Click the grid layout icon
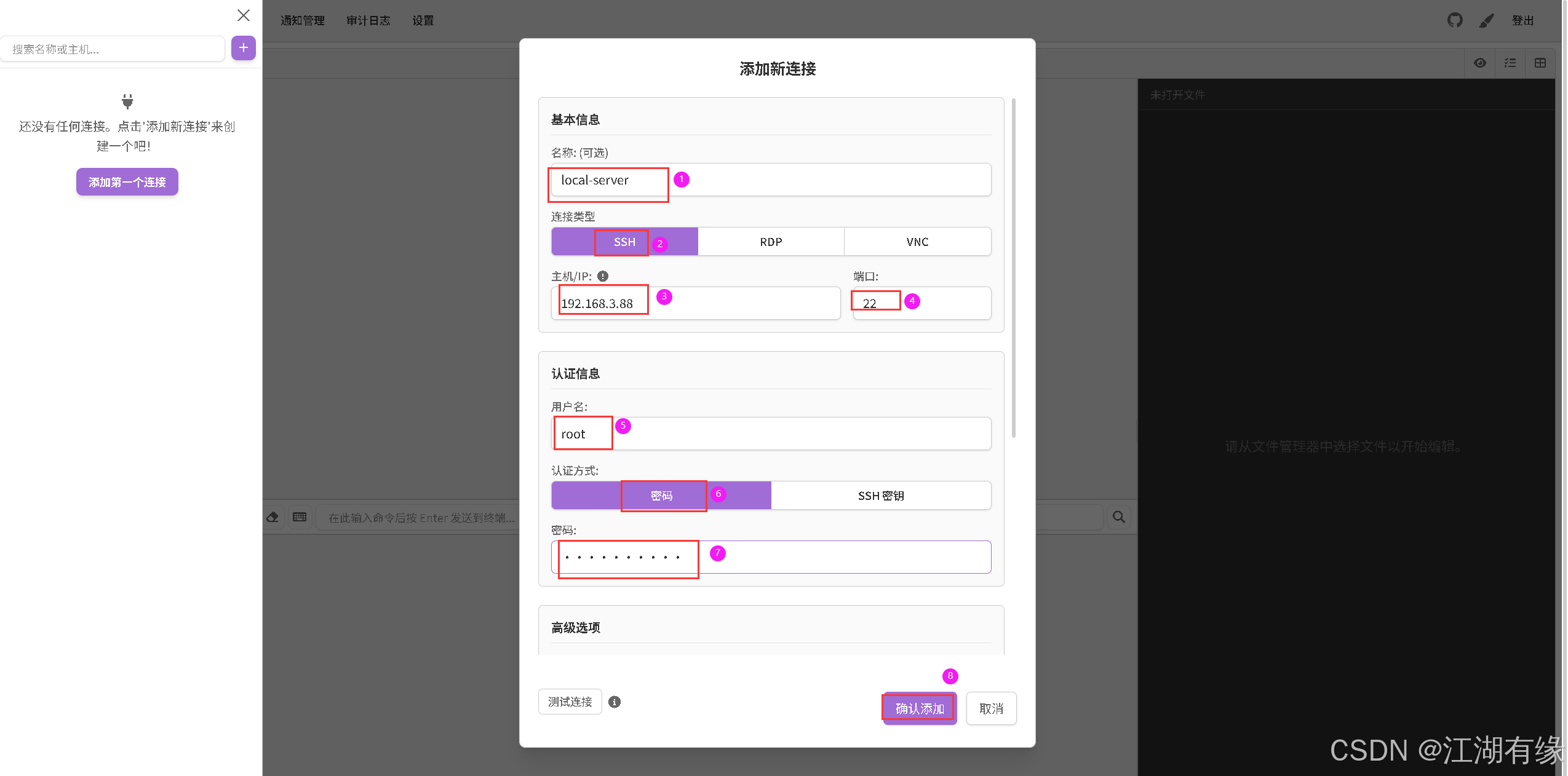 pos(1540,63)
